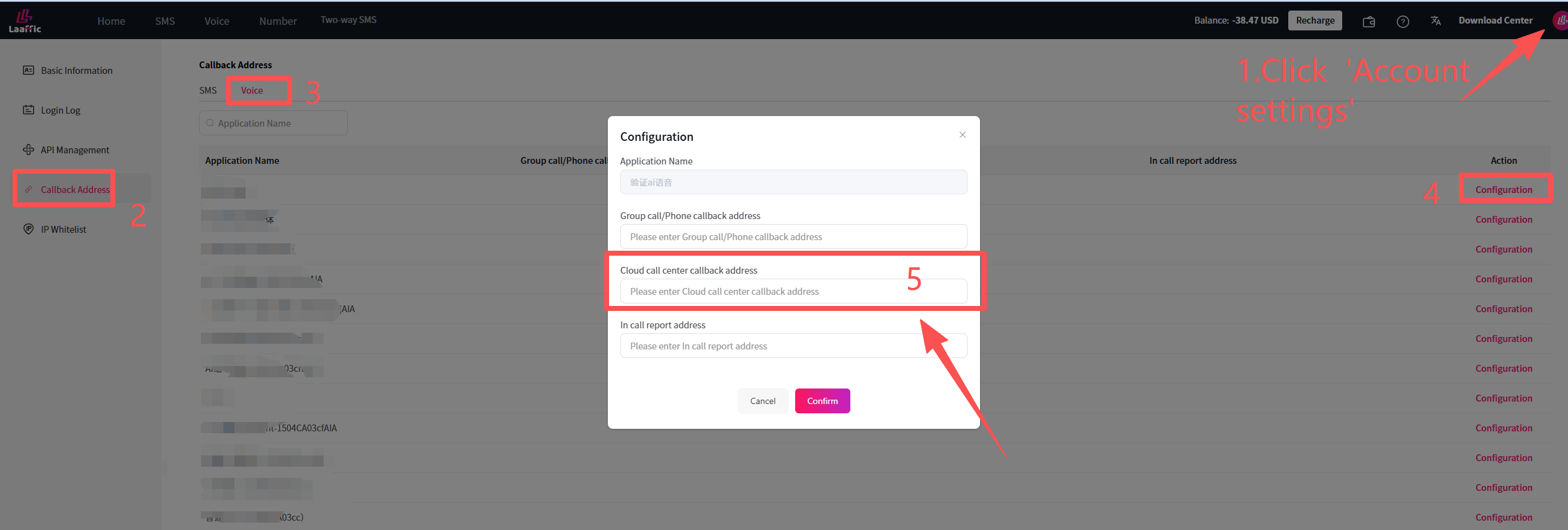Focus the Cloud call center callback address field
The height and width of the screenshot is (530, 1568).
click(793, 292)
